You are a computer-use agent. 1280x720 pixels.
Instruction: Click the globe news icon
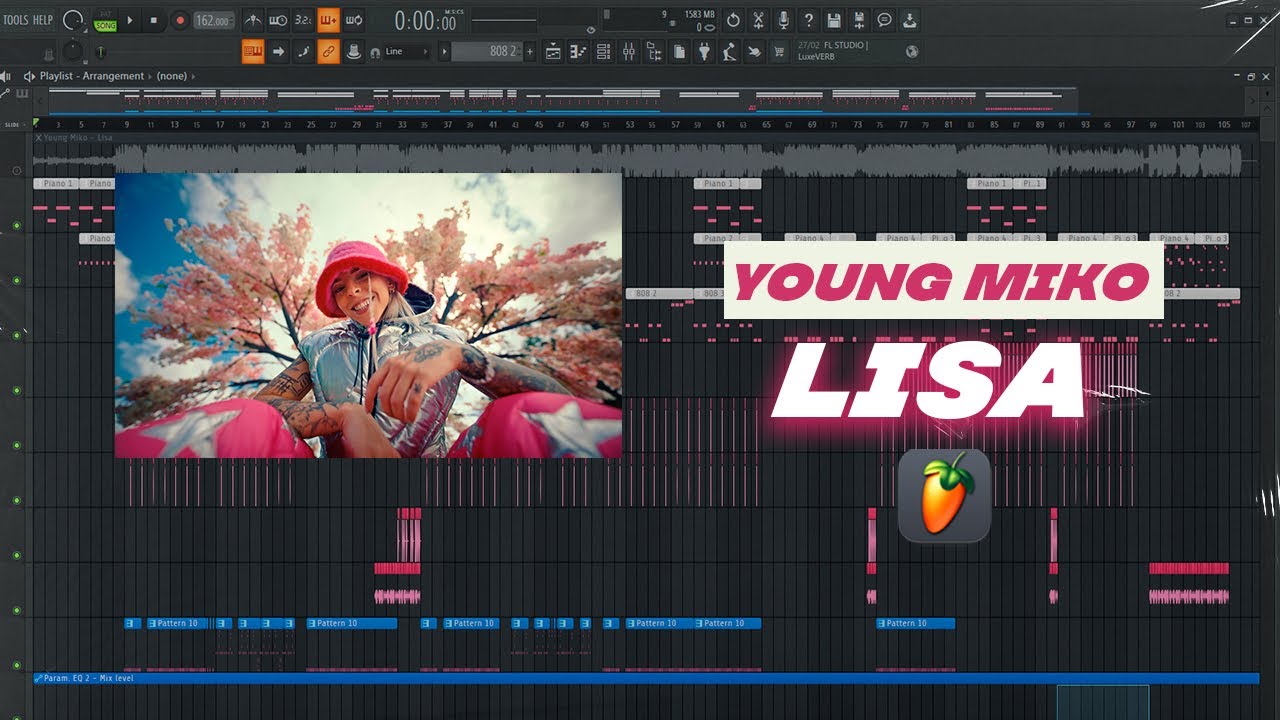tap(912, 52)
